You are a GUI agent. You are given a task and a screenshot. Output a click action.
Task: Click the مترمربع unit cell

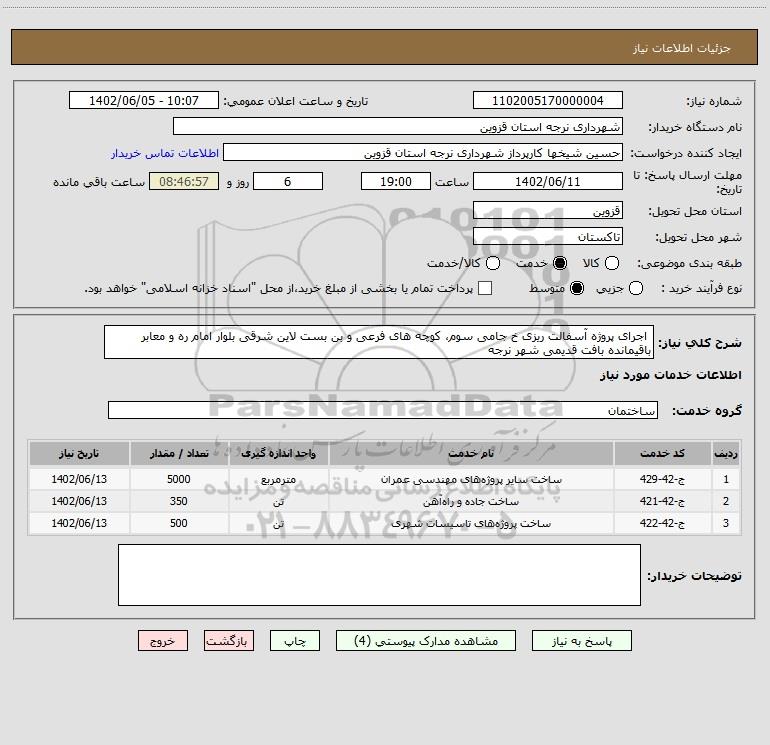[278, 479]
